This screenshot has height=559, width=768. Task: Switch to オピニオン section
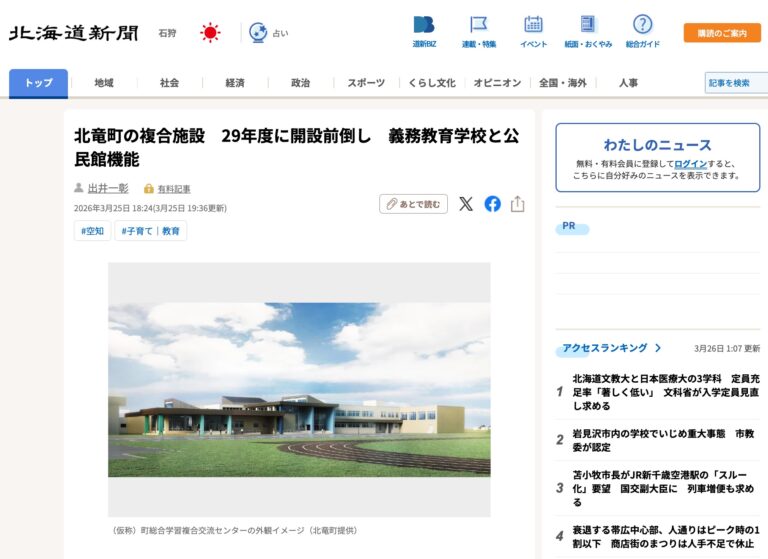click(x=497, y=83)
